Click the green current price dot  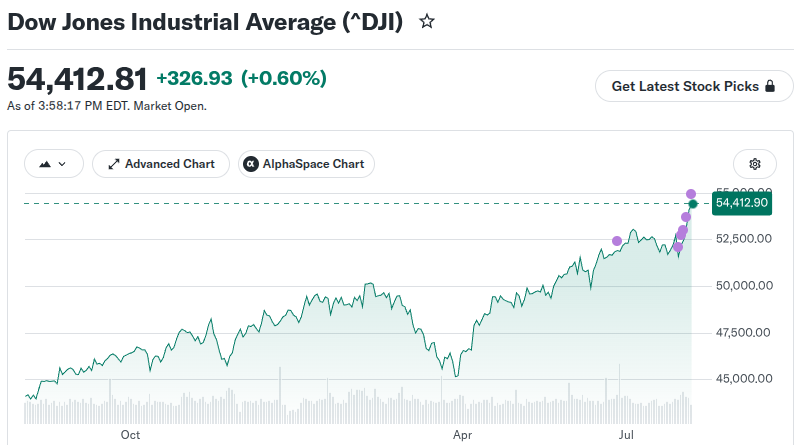pyautogui.click(x=693, y=204)
